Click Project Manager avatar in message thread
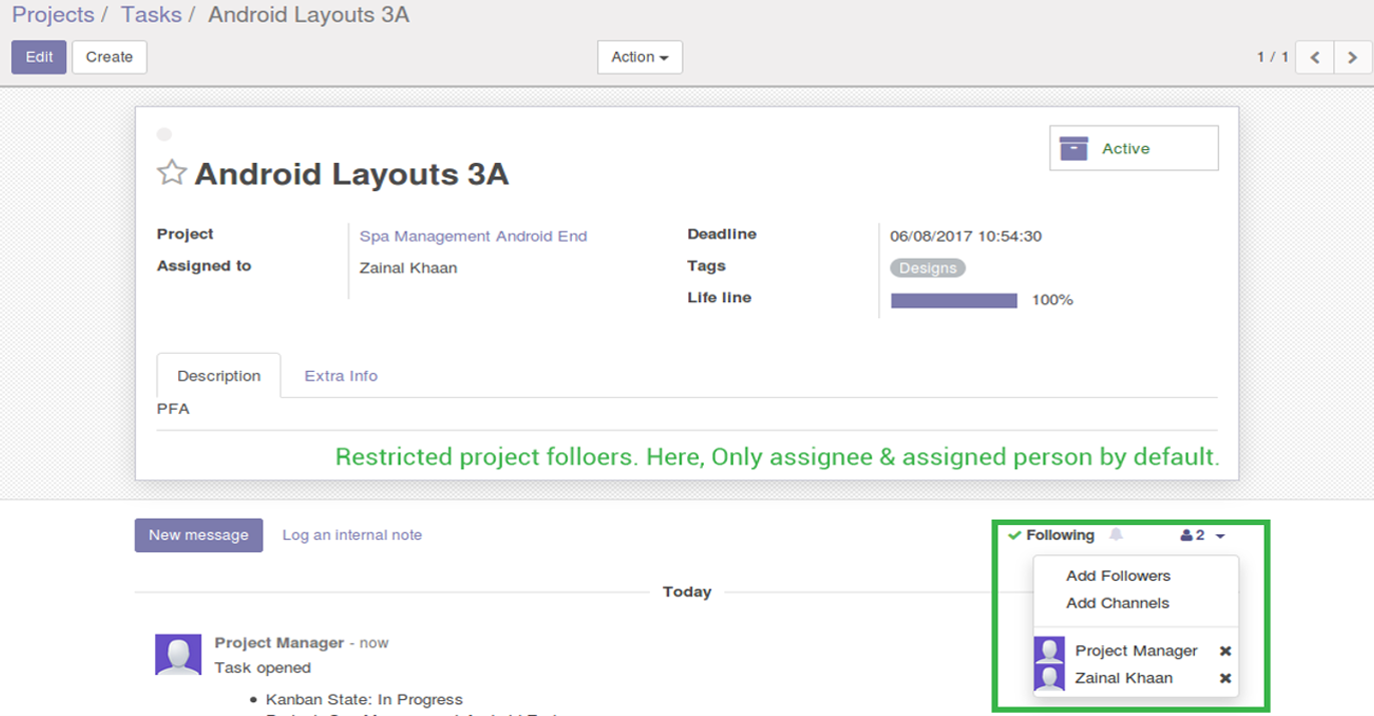Viewport: 1374px width, 716px height. click(x=178, y=654)
